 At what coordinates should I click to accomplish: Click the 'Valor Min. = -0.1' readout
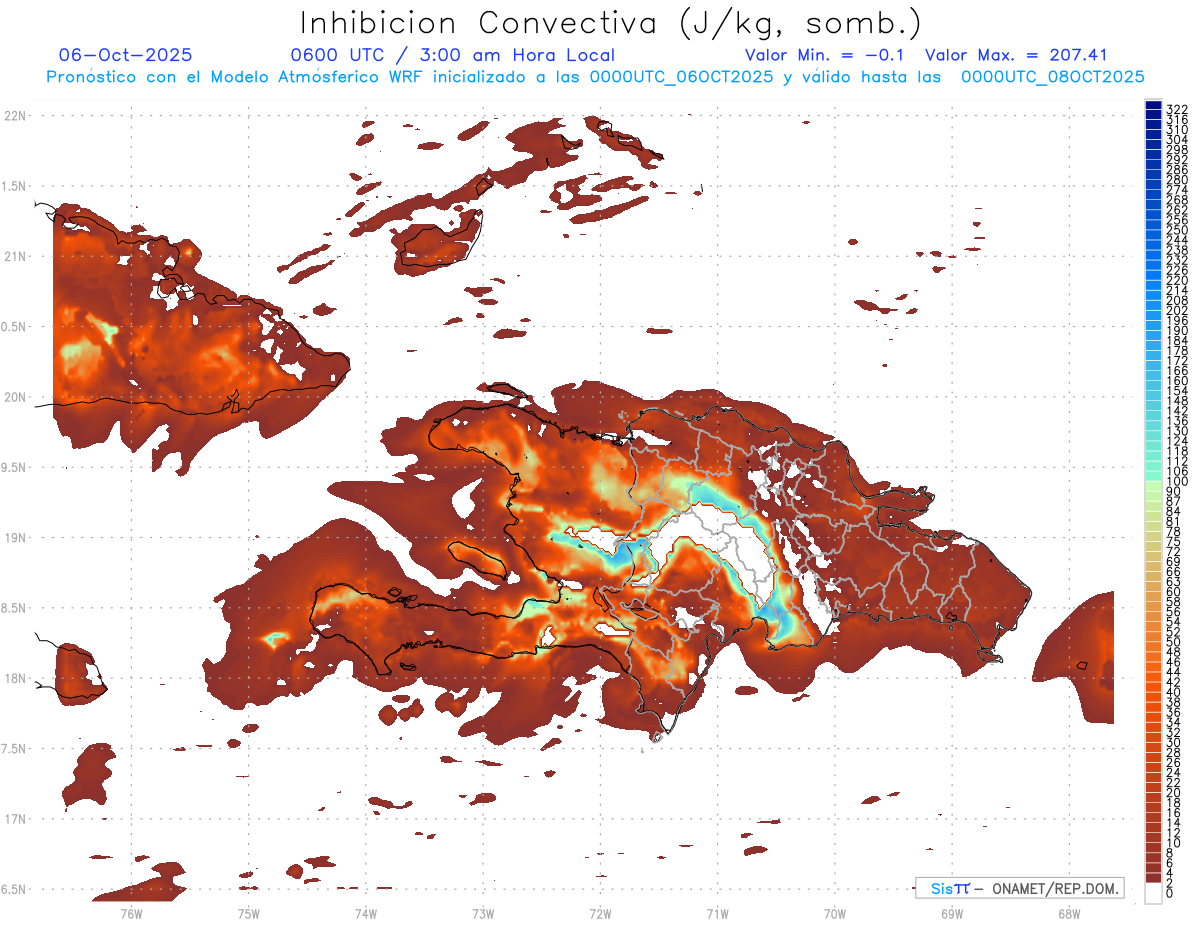824,55
